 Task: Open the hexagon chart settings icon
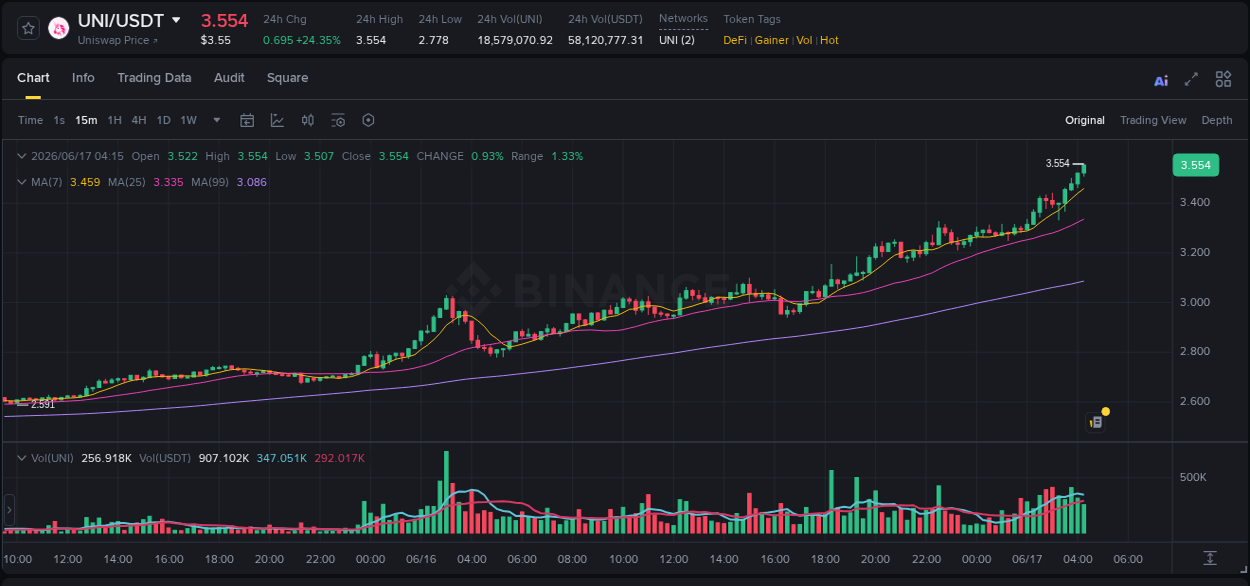(x=368, y=120)
